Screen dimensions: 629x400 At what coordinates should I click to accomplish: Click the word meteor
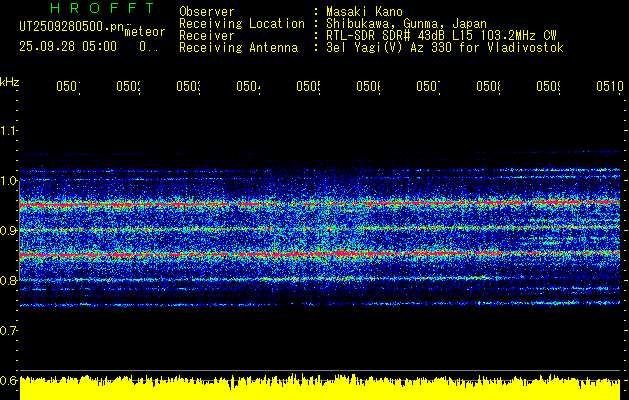click(145, 32)
